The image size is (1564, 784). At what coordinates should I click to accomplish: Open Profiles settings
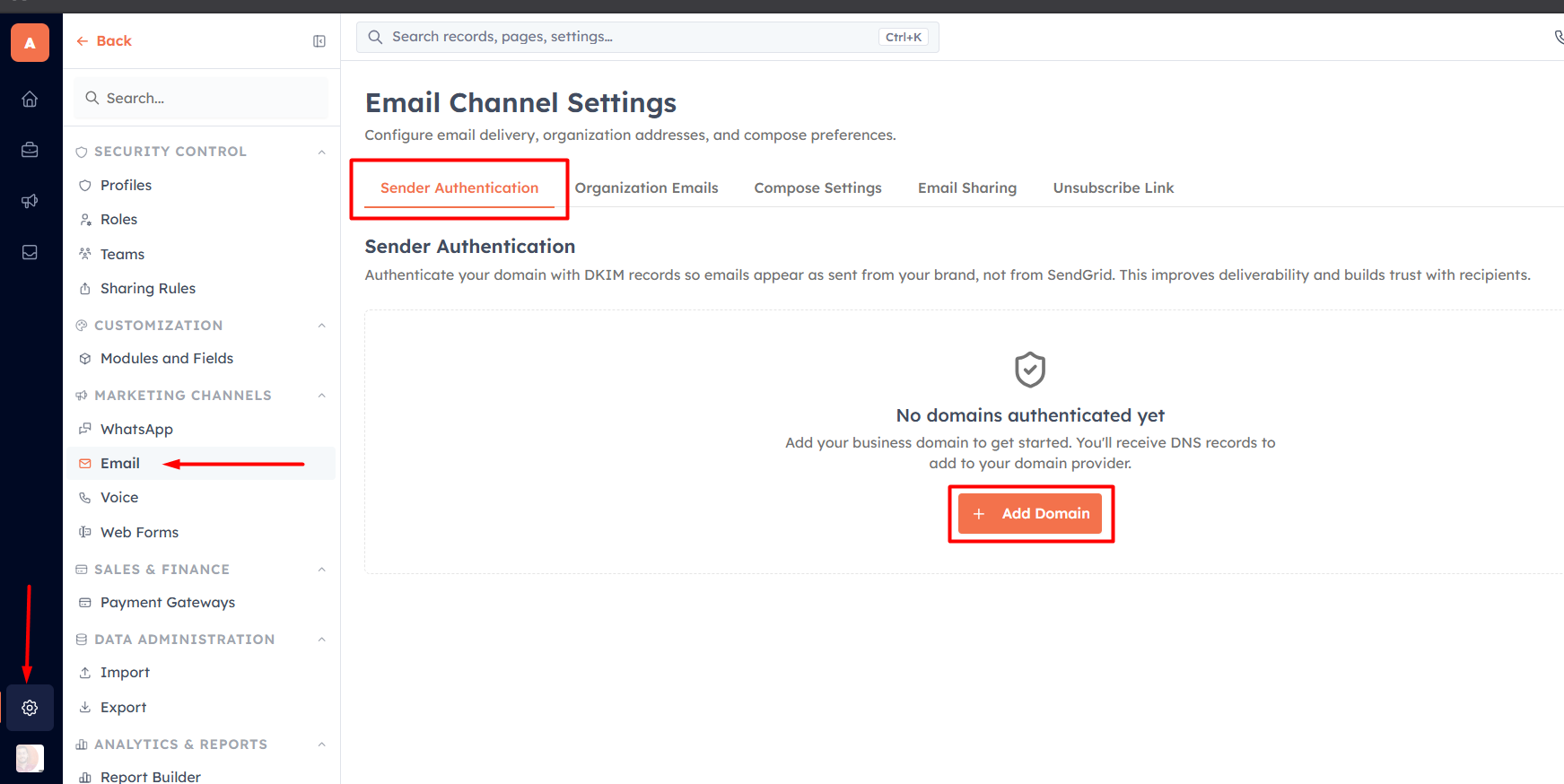coord(201,185)
